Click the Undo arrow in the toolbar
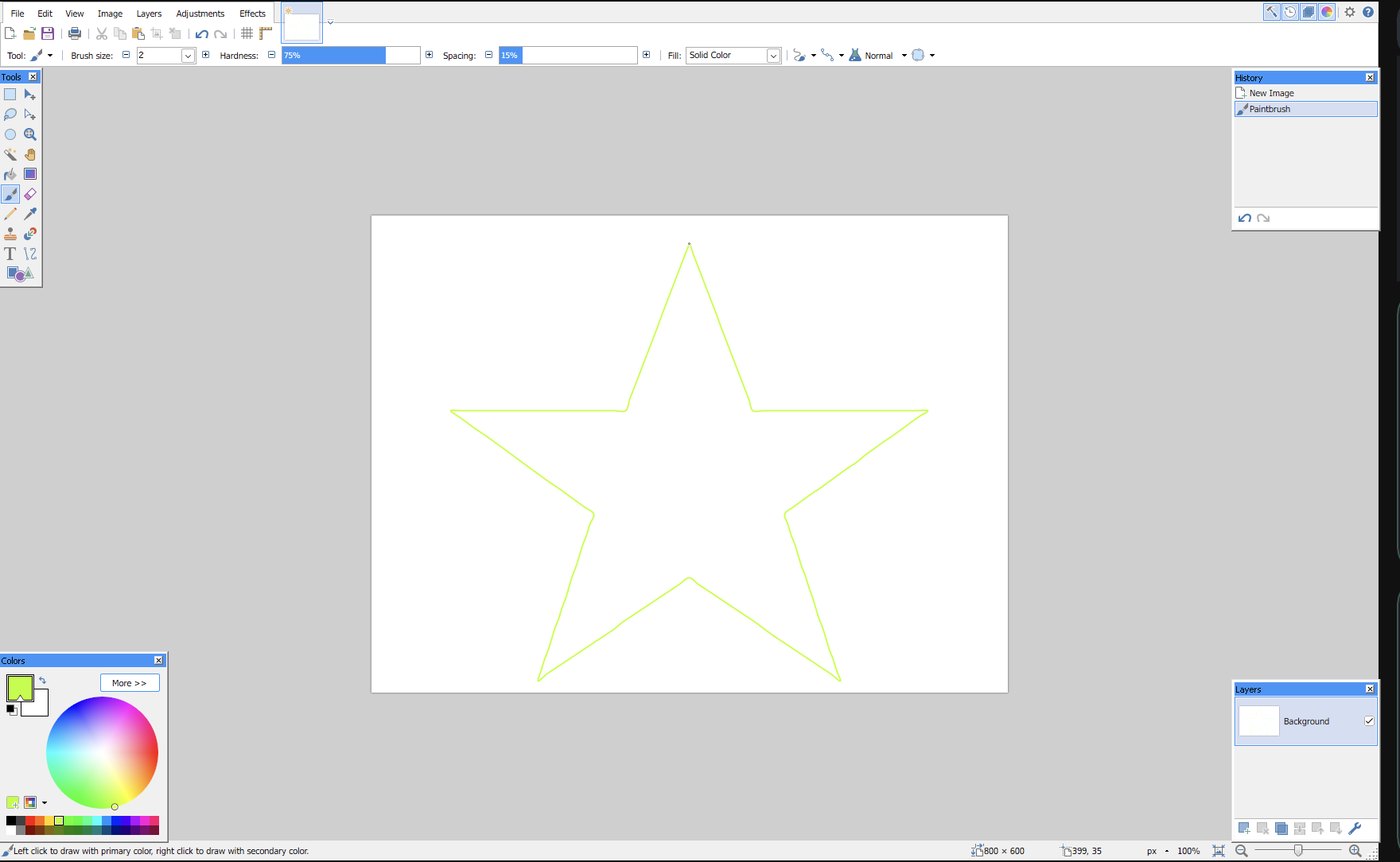 [201, 34]
